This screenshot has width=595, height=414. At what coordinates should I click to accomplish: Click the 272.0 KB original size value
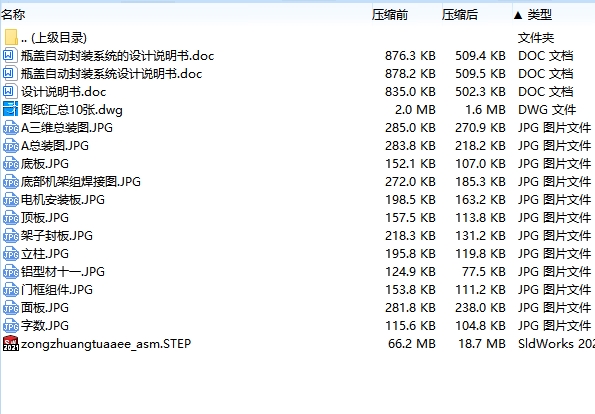(410, 182)
